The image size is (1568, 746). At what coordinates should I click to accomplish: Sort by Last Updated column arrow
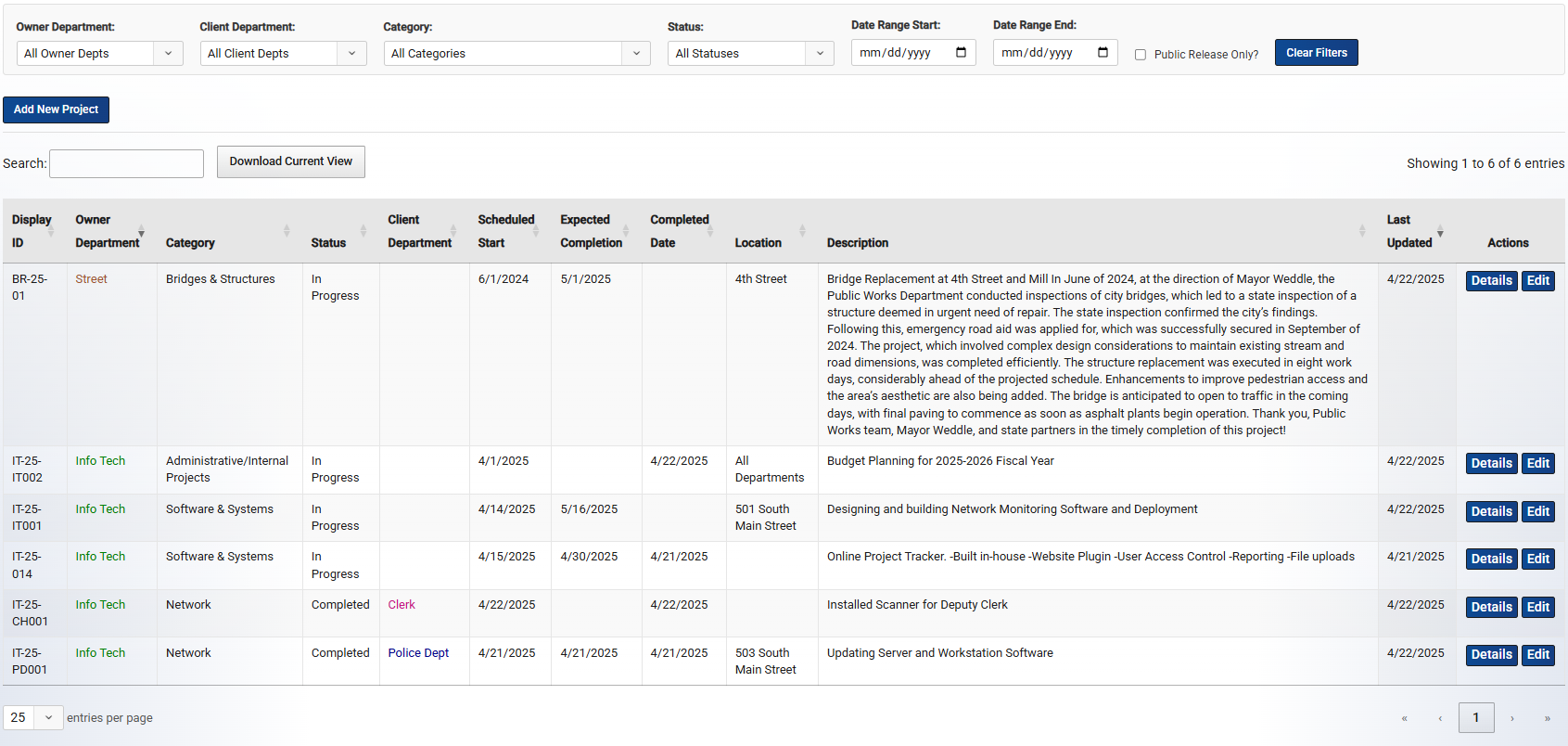[1440, 231]
